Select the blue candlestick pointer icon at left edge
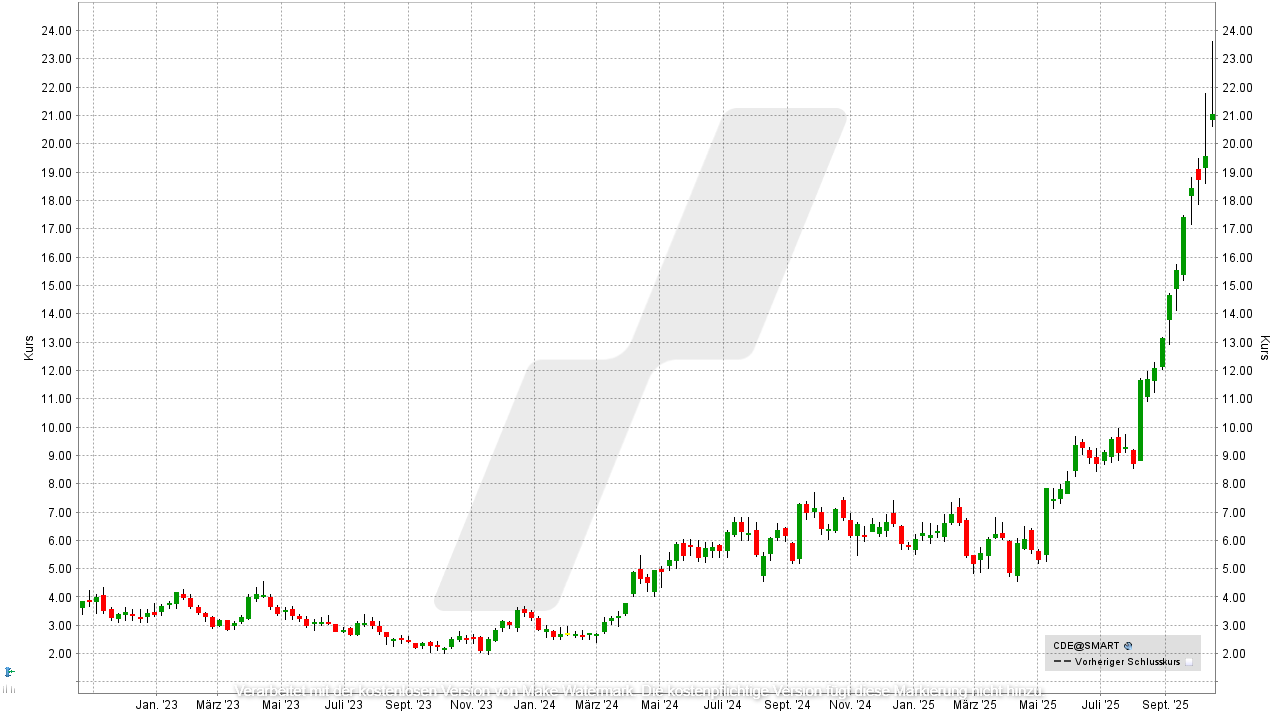 [x=7, y=672]
